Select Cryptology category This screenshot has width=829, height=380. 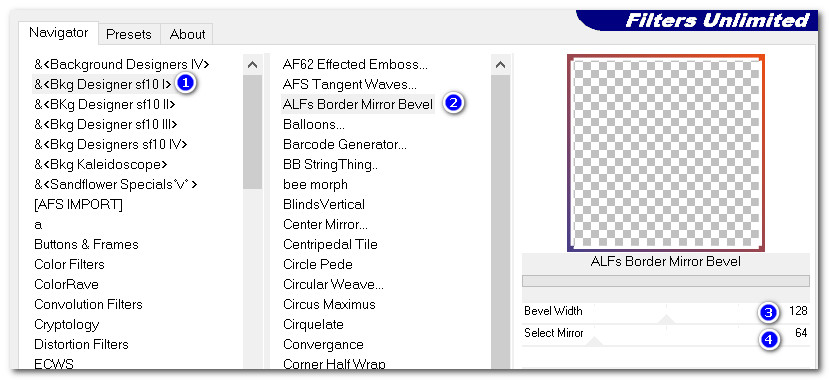pos(67,325)
